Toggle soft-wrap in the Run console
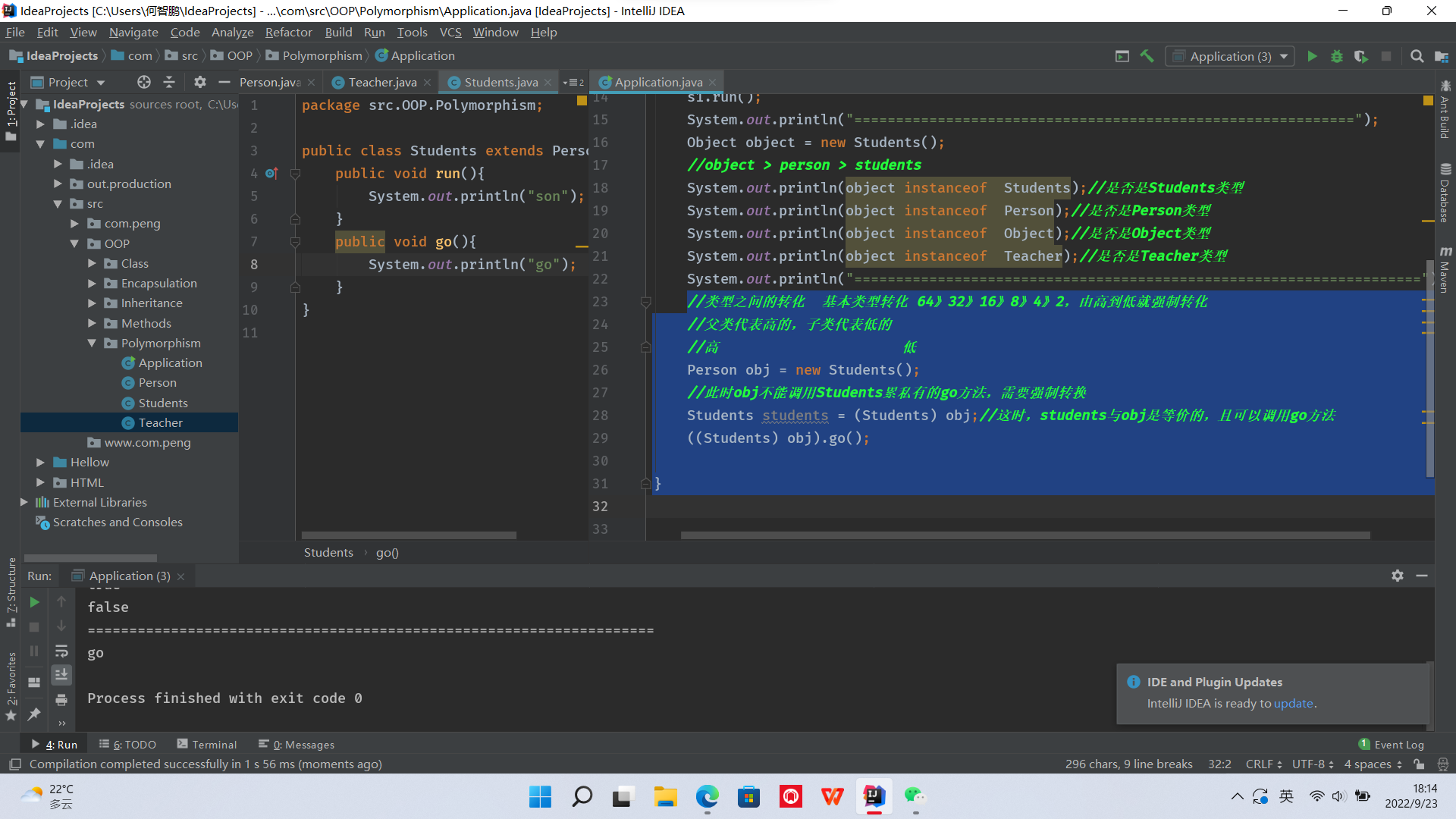Viewport: 1456px width, 819px height. click(x=61, y=651)
